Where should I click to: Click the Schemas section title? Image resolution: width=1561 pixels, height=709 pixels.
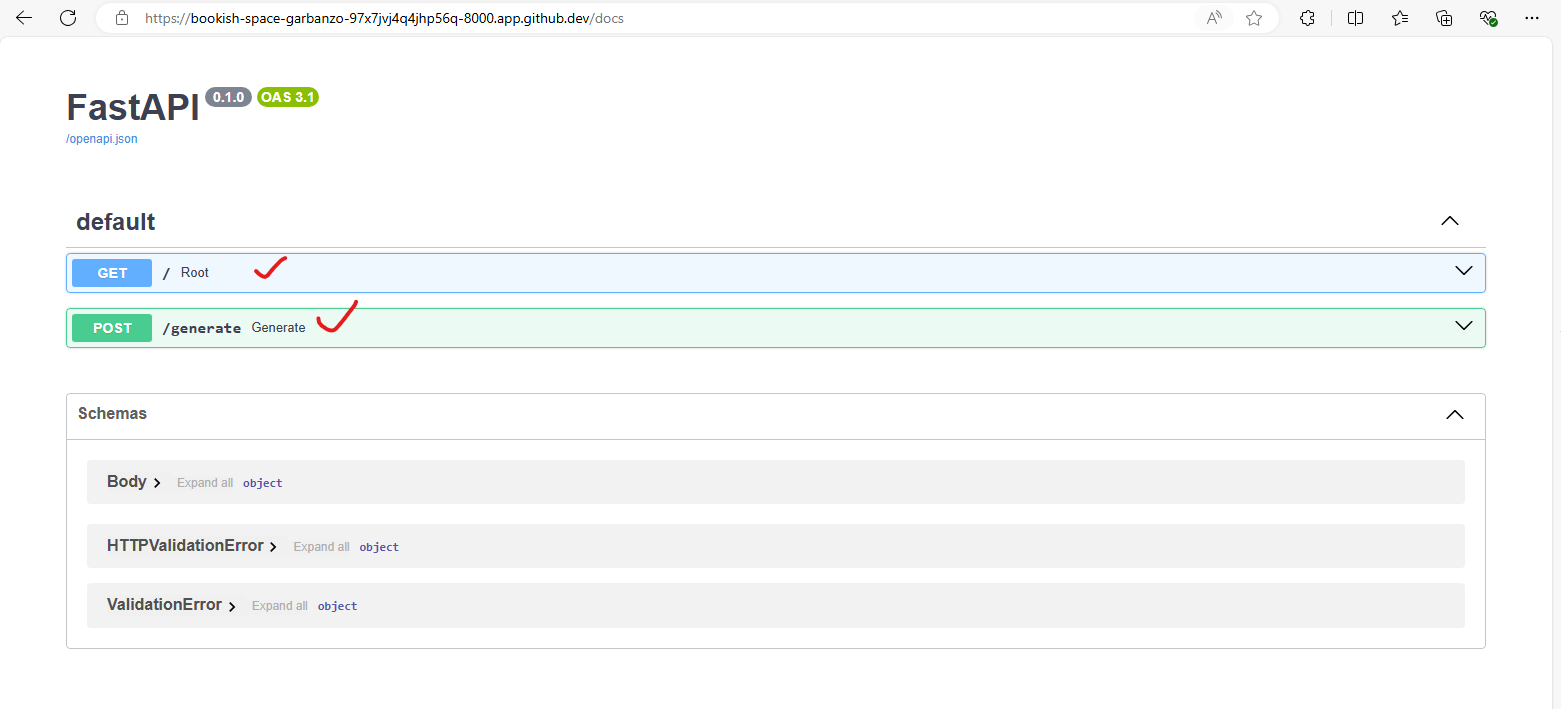tap(112, 413)
